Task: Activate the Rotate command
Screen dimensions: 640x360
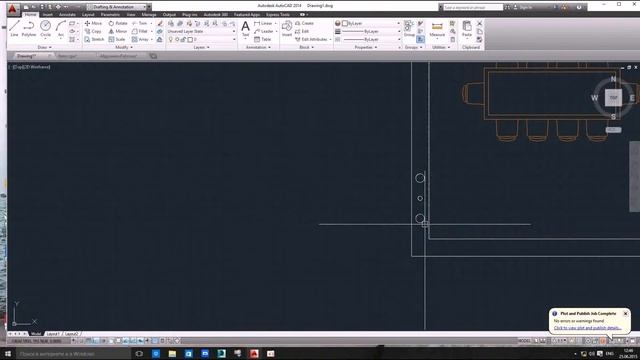Action: click(118, 23)
